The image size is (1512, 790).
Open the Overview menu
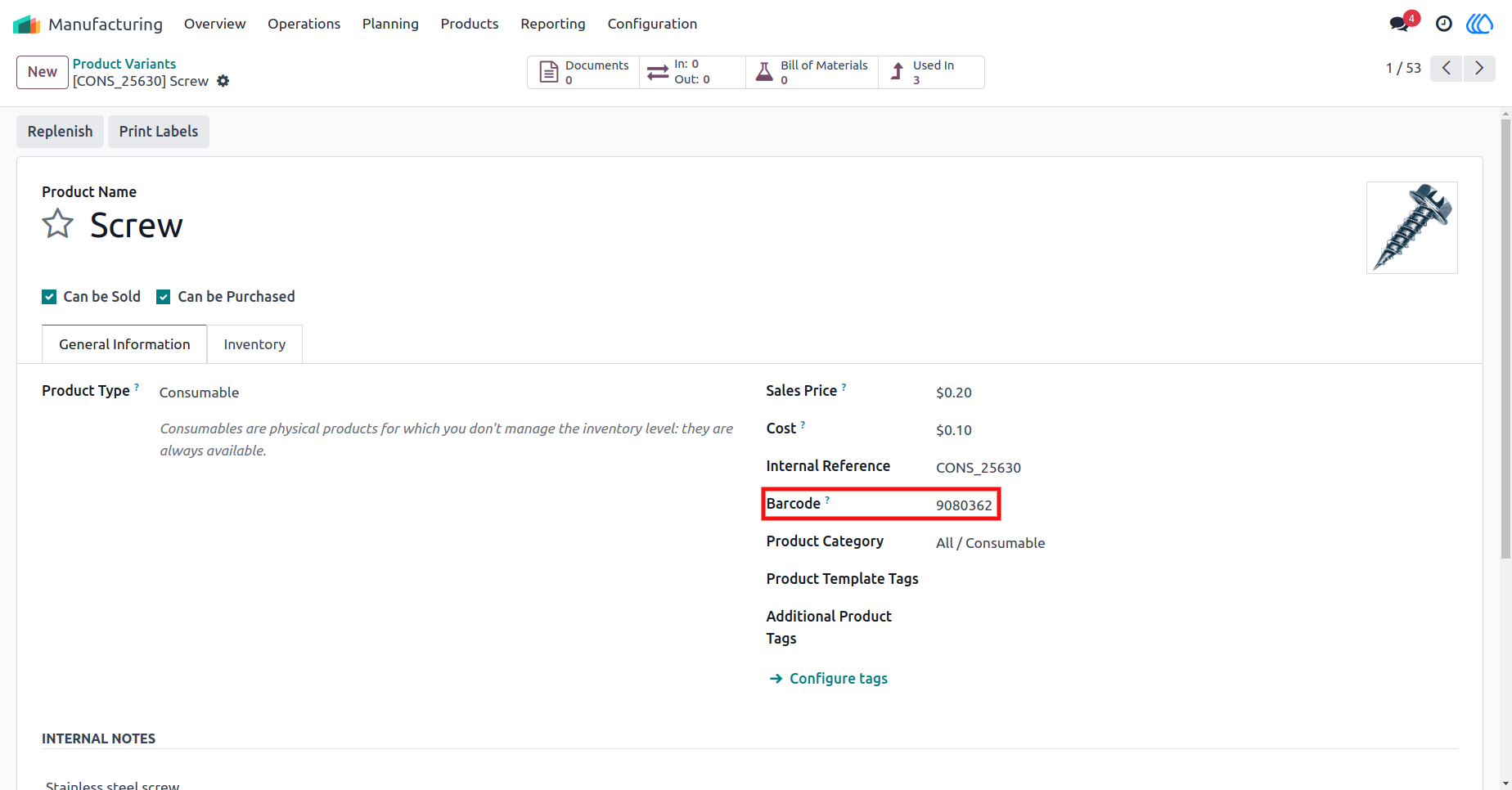click(214, 24)
